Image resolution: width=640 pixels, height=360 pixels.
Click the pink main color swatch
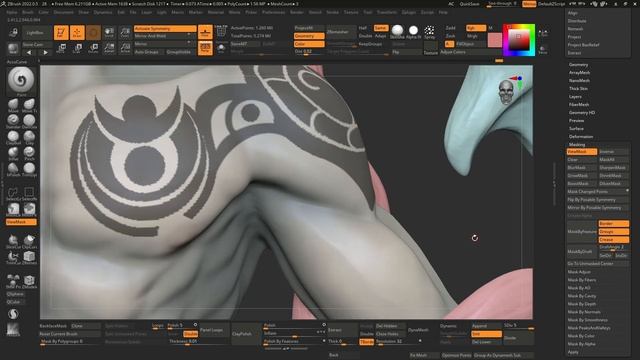[x=494, y=40]
